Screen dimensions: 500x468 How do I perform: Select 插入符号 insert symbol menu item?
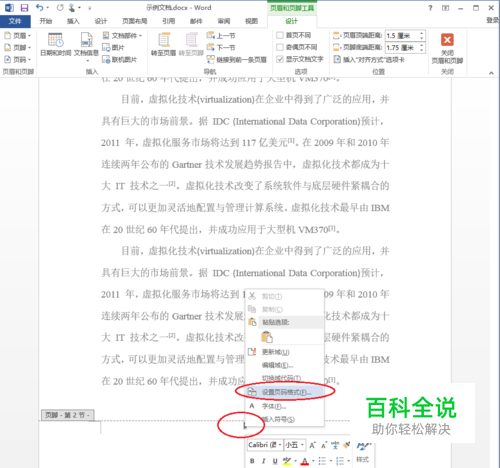[285, 419]
